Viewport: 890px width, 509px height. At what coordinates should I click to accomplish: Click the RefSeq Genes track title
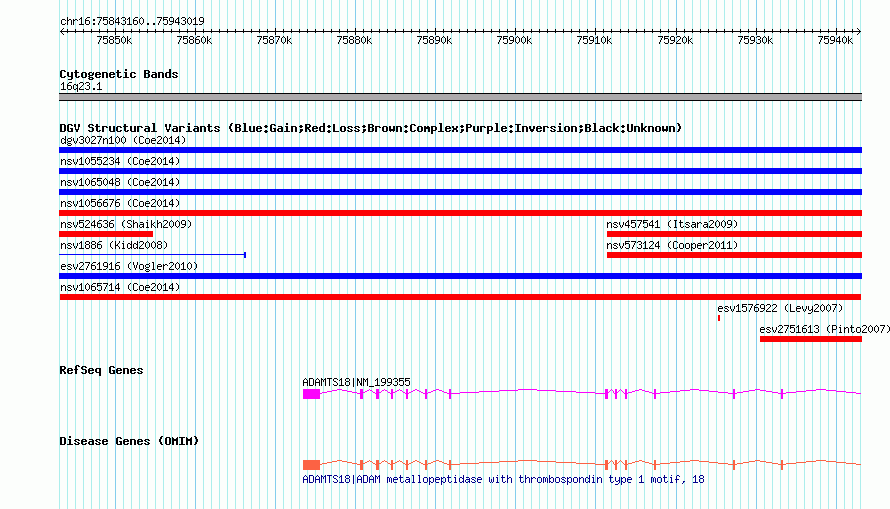101,370
